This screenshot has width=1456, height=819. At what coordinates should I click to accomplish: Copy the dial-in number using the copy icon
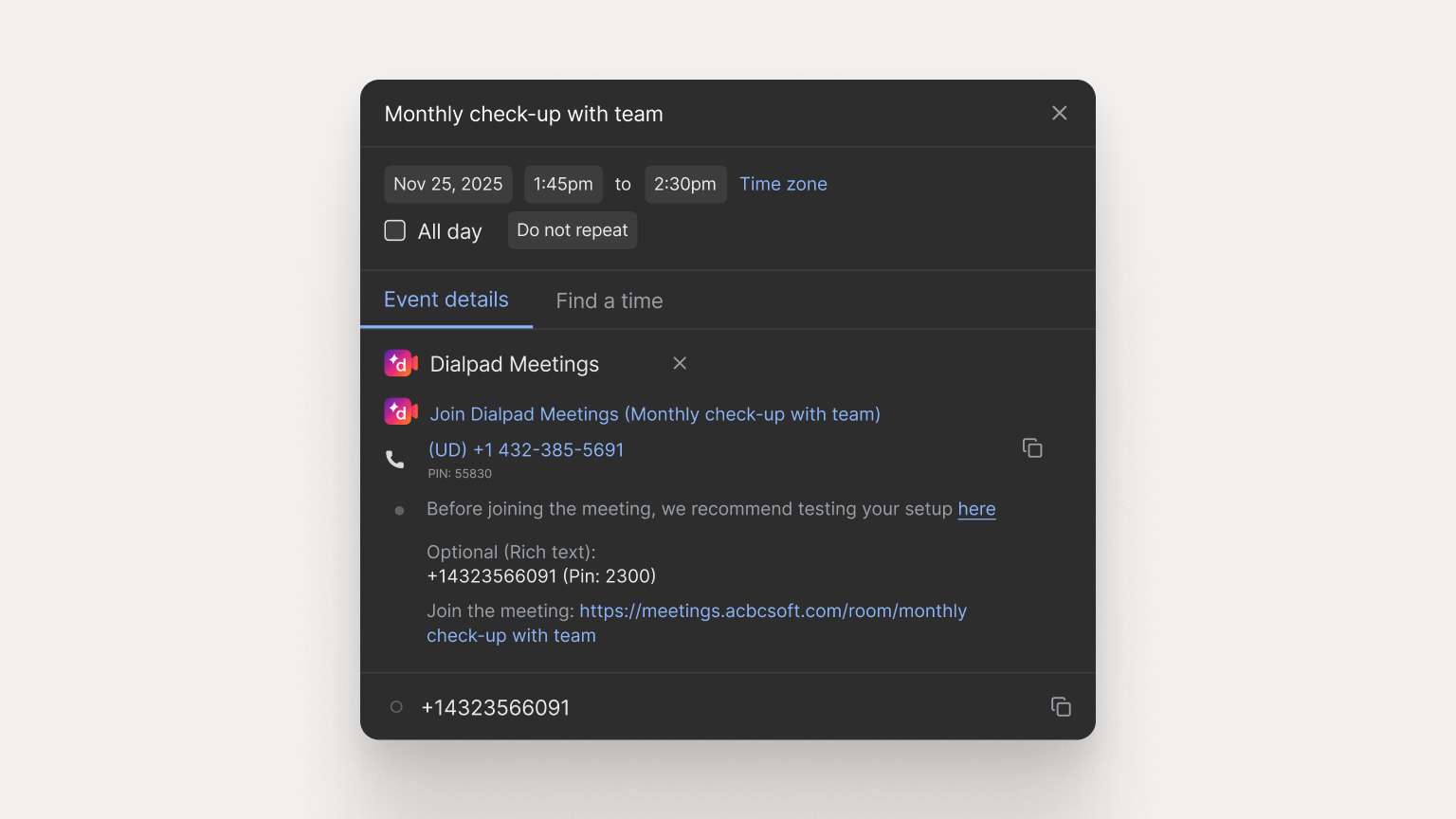coord(1032,446)
